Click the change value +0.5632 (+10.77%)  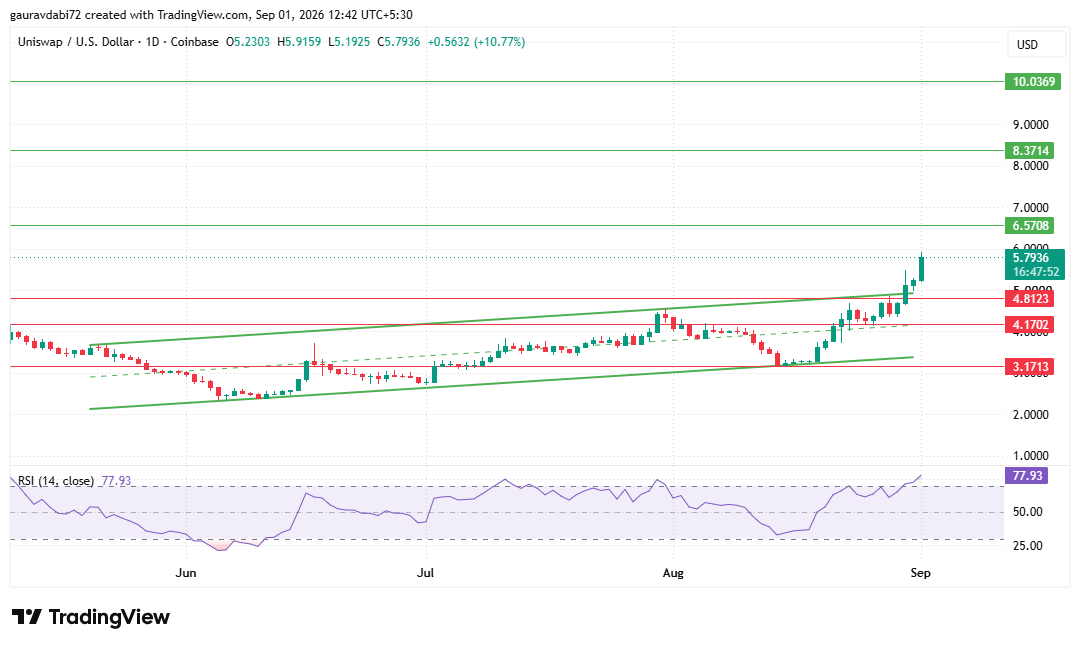[x=476, y=42]
